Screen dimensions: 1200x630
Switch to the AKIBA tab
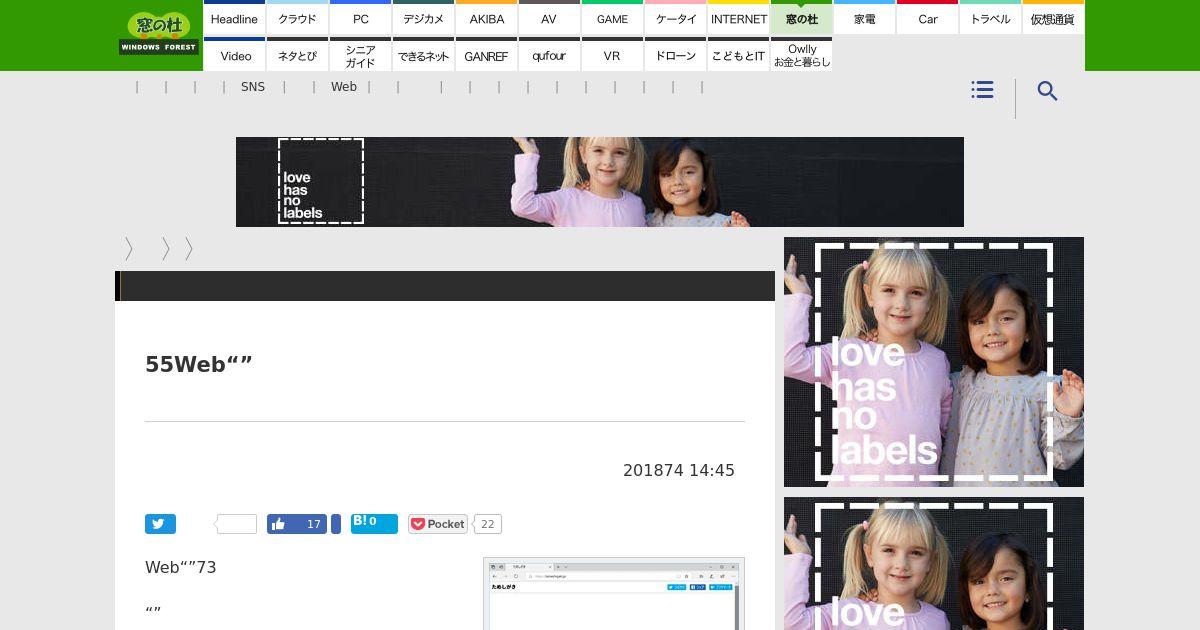[486, 18]
